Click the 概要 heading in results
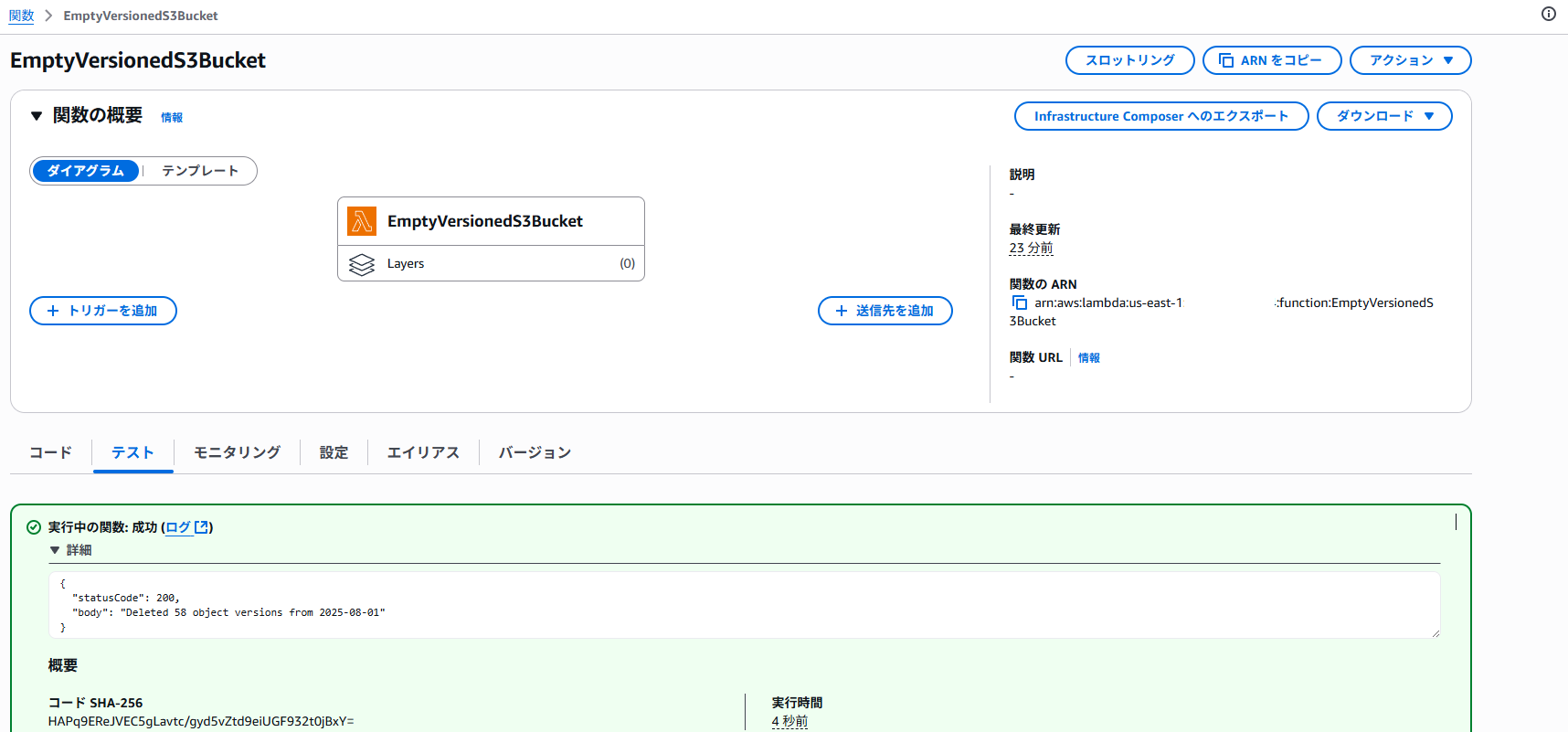This screenshot has width=1568, height=732. (63, 665)
